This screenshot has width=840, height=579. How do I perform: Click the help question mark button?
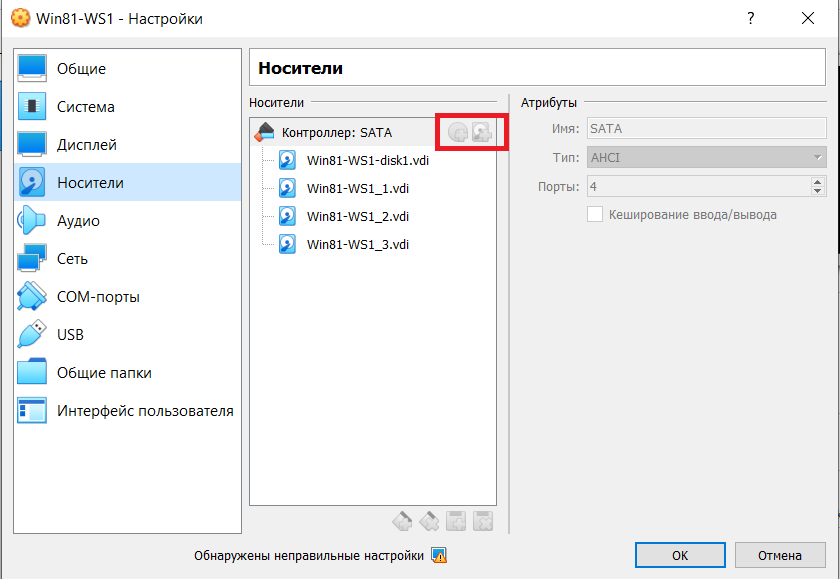[751, 18]
